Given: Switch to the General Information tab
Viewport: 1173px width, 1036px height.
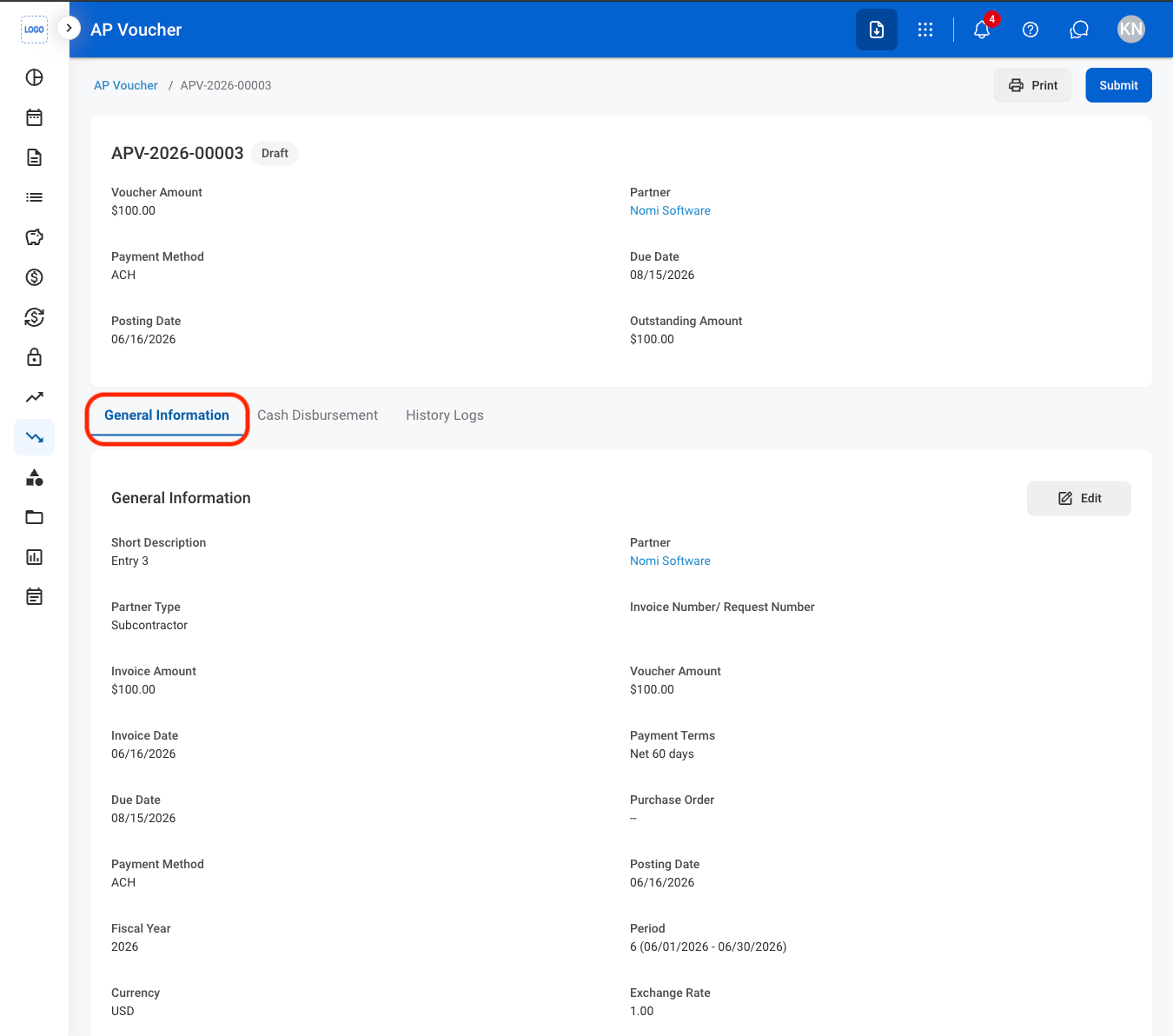Looking at the screenshot, I should pos(167,415).
